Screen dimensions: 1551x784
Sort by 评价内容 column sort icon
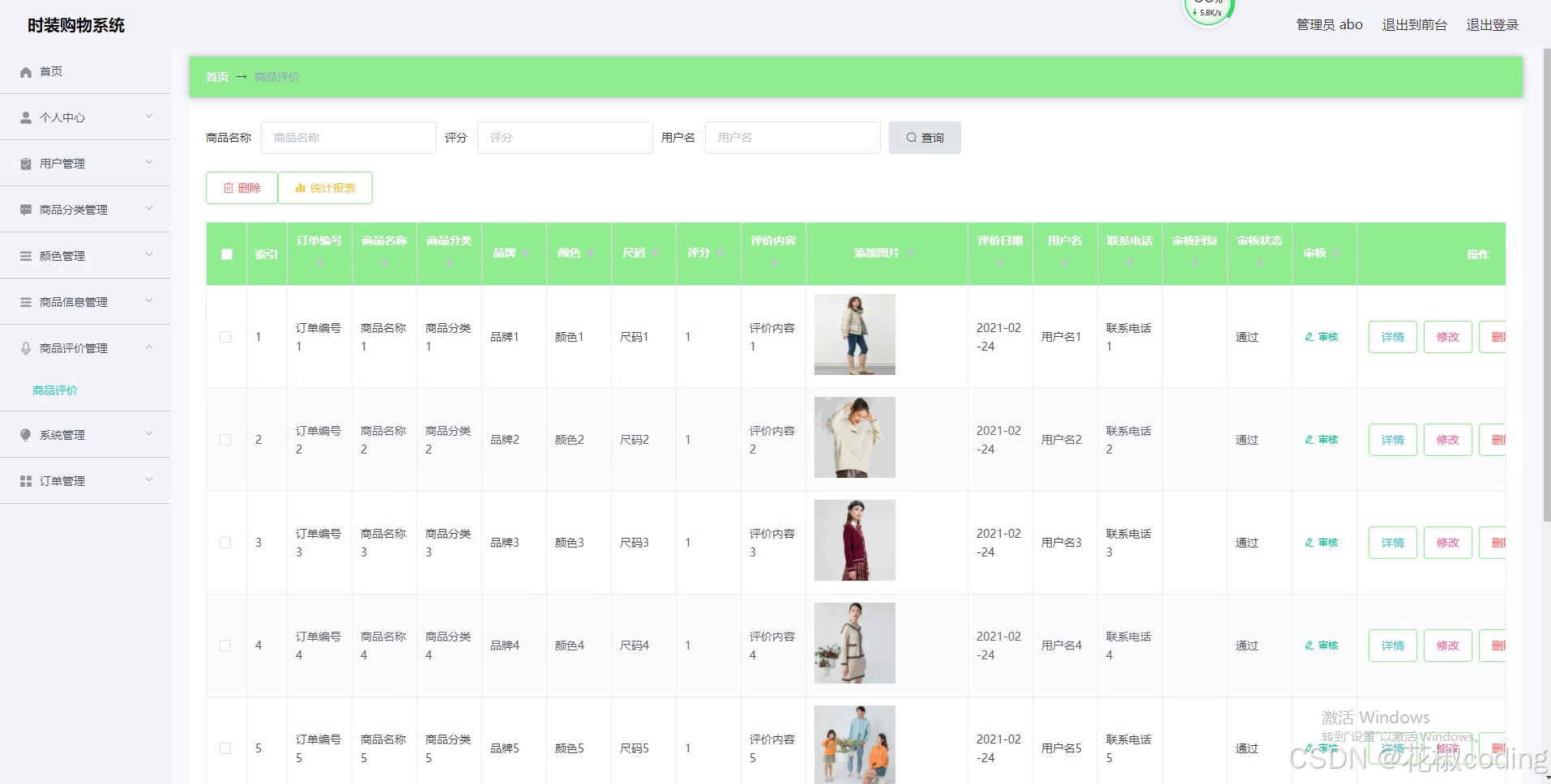click(773, 262)
